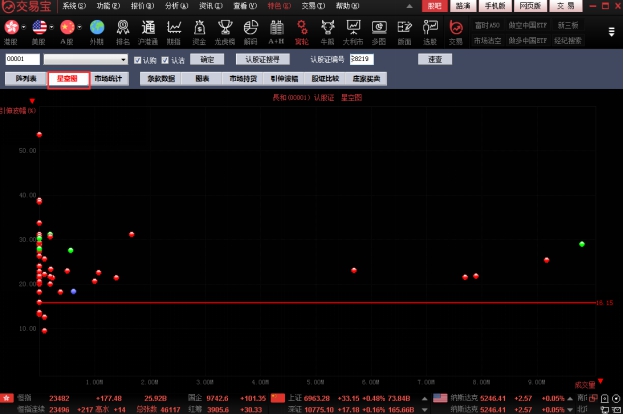Toggle the 认沽 checkbox
624x415 pixels.
point(164,60)
